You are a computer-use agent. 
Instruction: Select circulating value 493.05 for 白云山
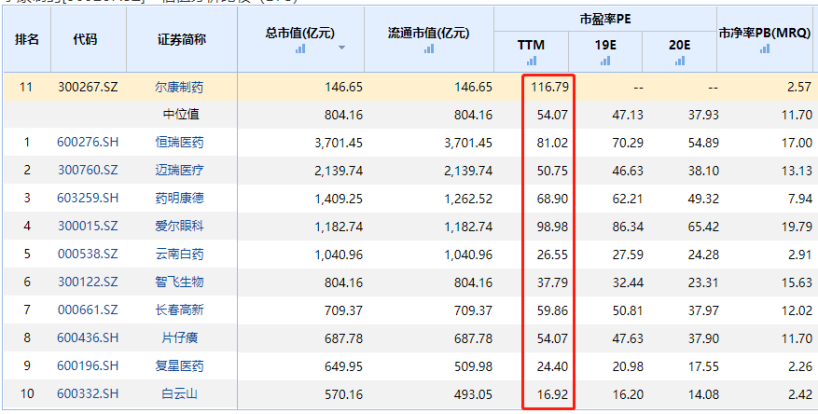coord(474,394)
